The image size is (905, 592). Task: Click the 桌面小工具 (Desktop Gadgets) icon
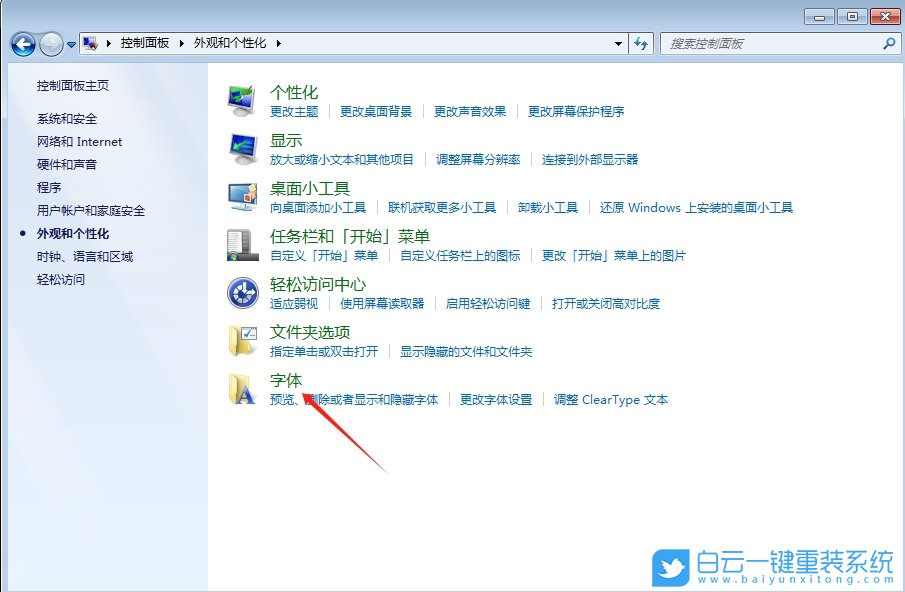[241, 198]
